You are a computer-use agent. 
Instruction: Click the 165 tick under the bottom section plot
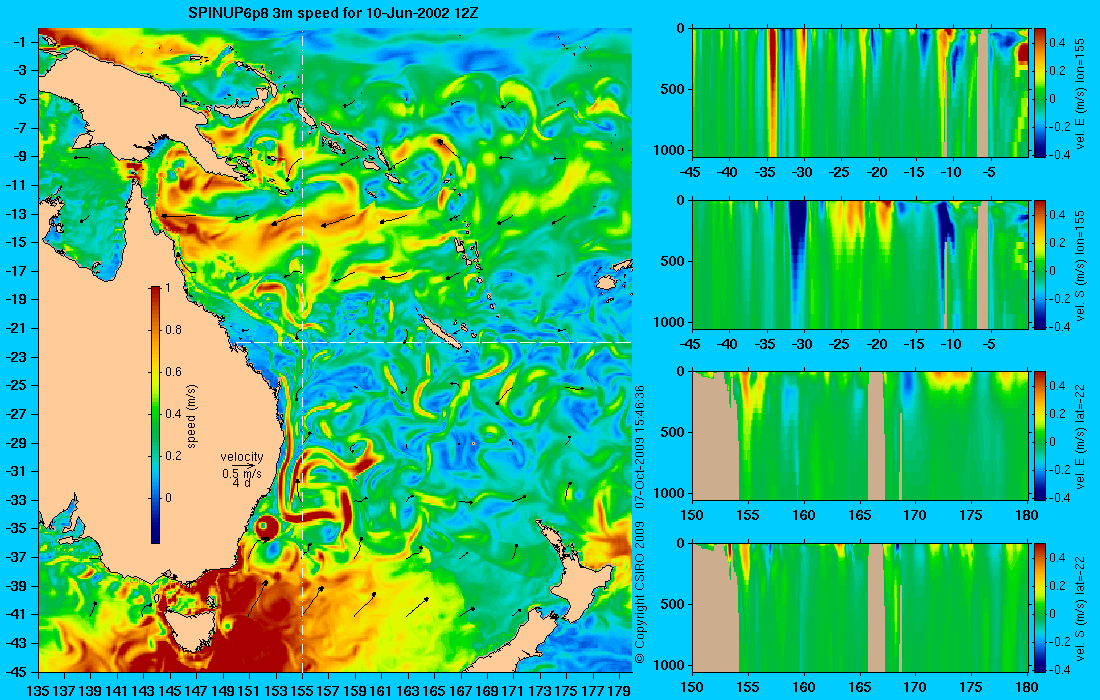click(x=860, y=686)
